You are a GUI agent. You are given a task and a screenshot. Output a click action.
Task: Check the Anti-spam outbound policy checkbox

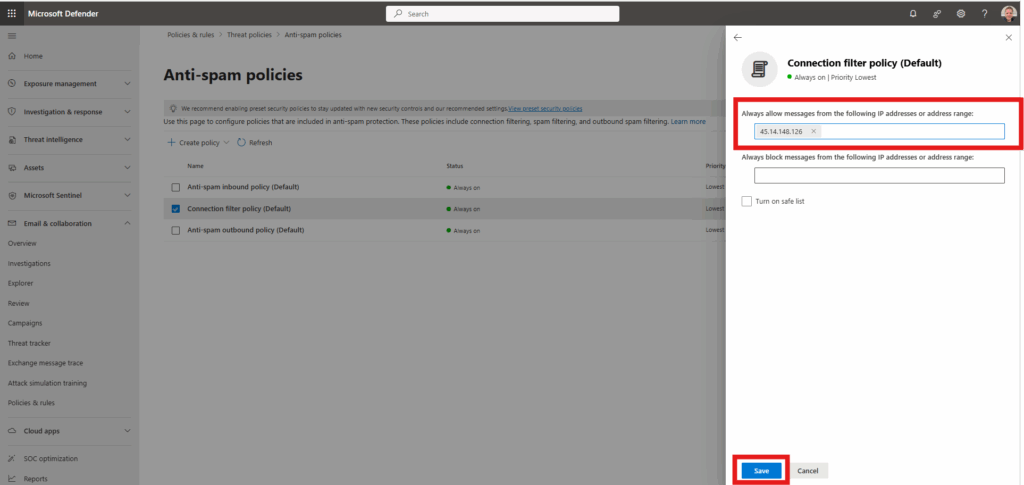click(x=175, y=230)
